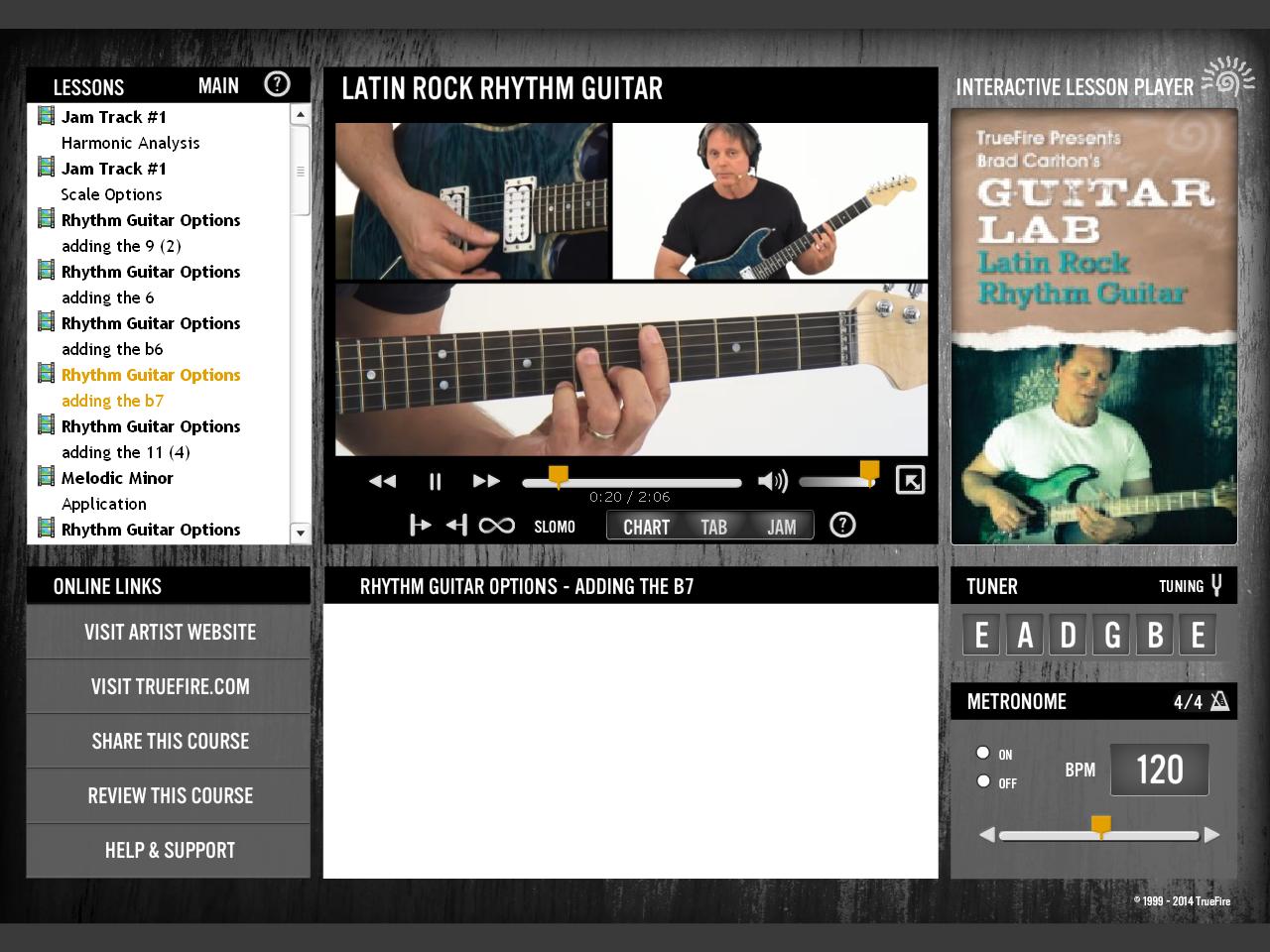The width and height of the screenshot is (1270, 952).
Task: Toggle fullscreen video icon
Action: 910,480
